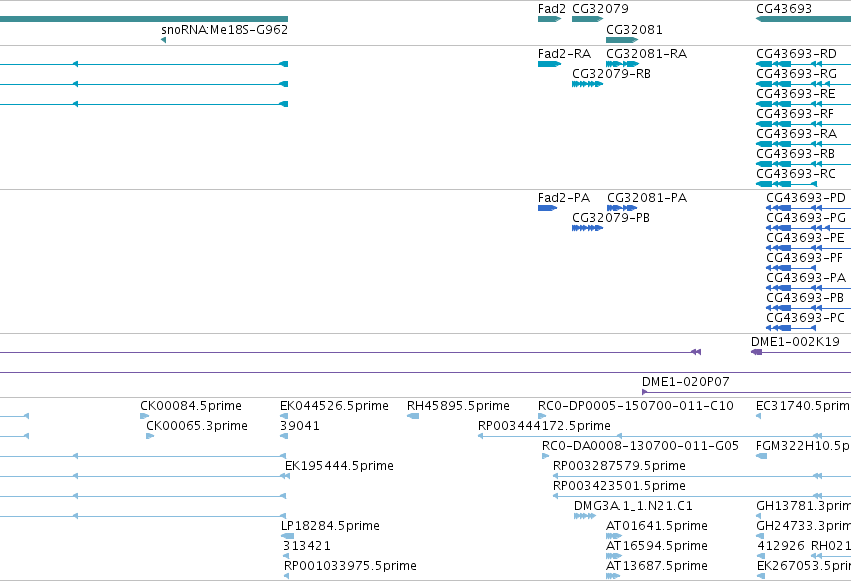
Task: Select the CG43693-PG protein label
Action: pos(806,218)
